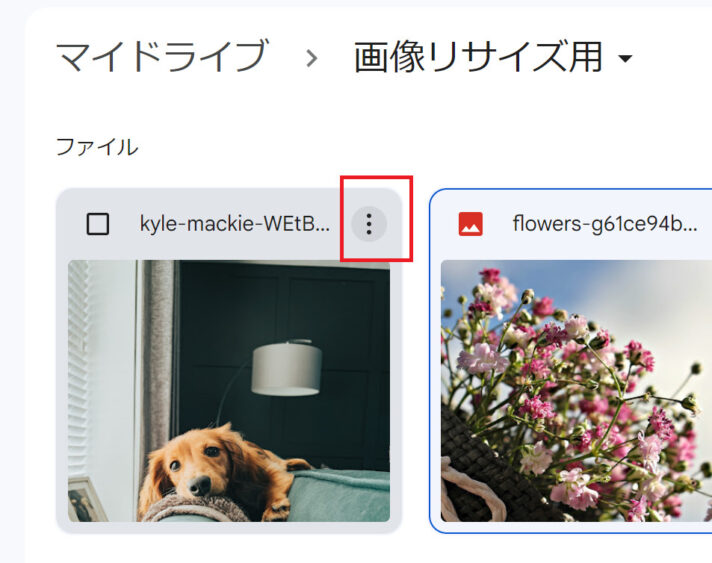Open the more-actions menu for kyle-mackie file
Viewport: 712px width, 563px height.
pyautogui.click(x=369, y=224)
